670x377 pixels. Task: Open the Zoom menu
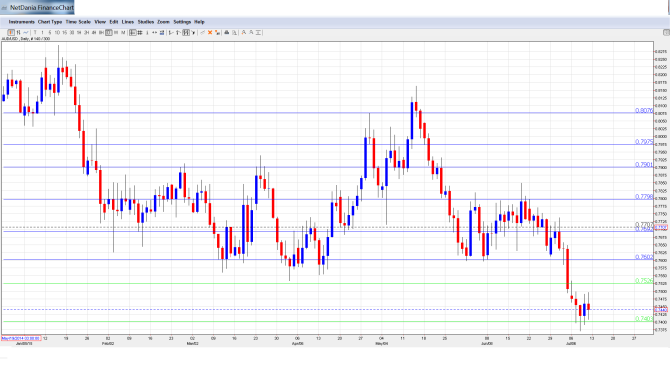pos(163,22)
